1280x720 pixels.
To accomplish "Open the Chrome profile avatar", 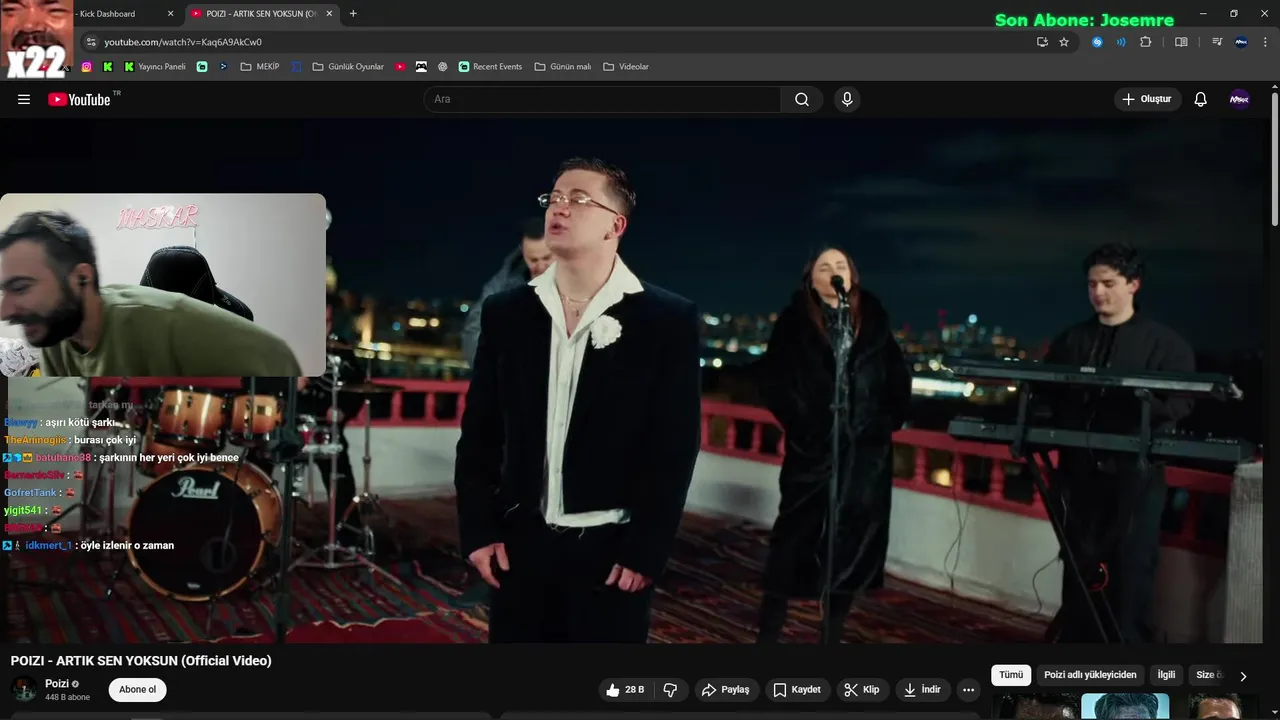I will pos(1241,42).
